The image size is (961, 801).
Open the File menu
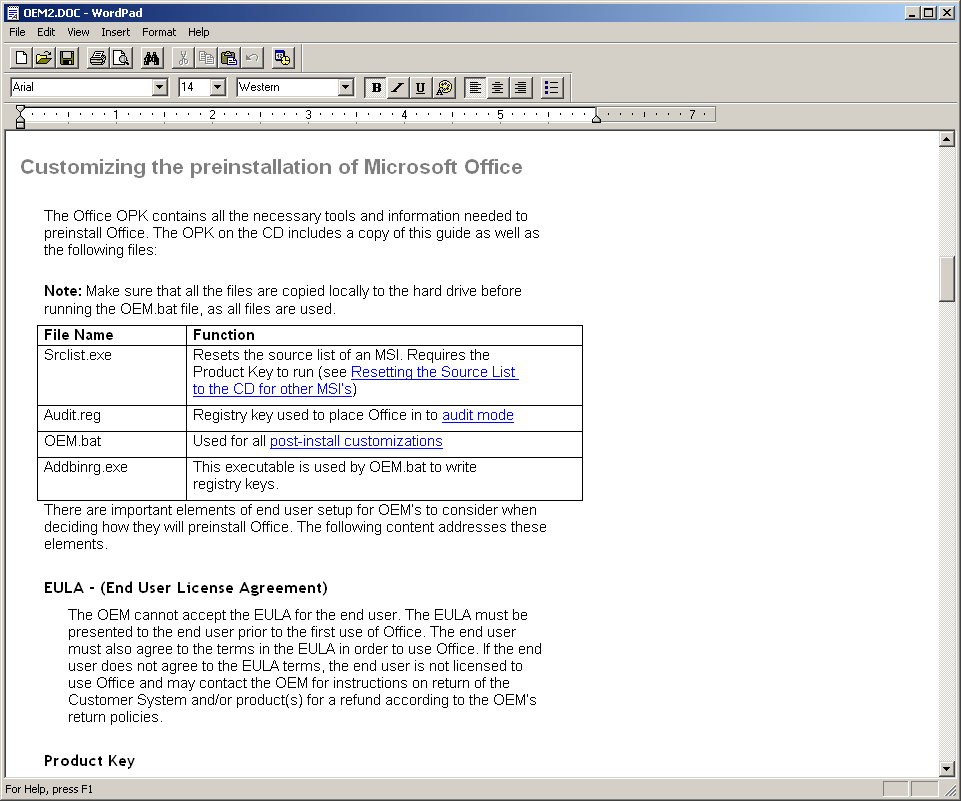coord(17,32)
